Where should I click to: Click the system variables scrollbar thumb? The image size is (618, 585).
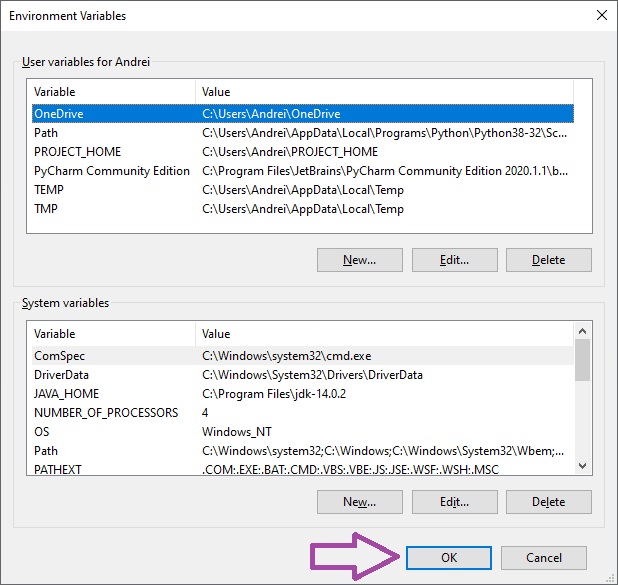583,360
